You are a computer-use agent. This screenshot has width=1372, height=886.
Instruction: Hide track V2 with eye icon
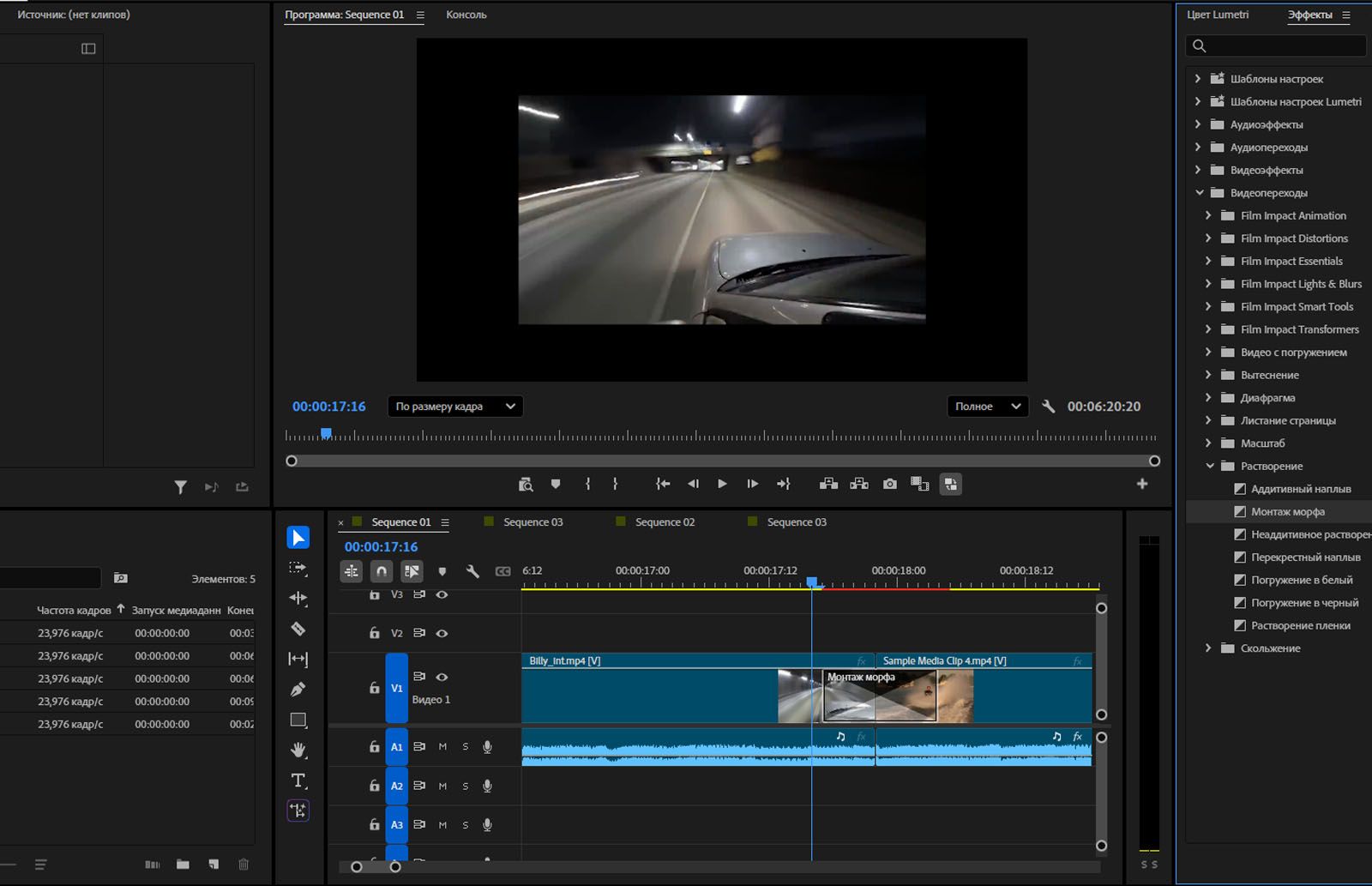[442, 633]
